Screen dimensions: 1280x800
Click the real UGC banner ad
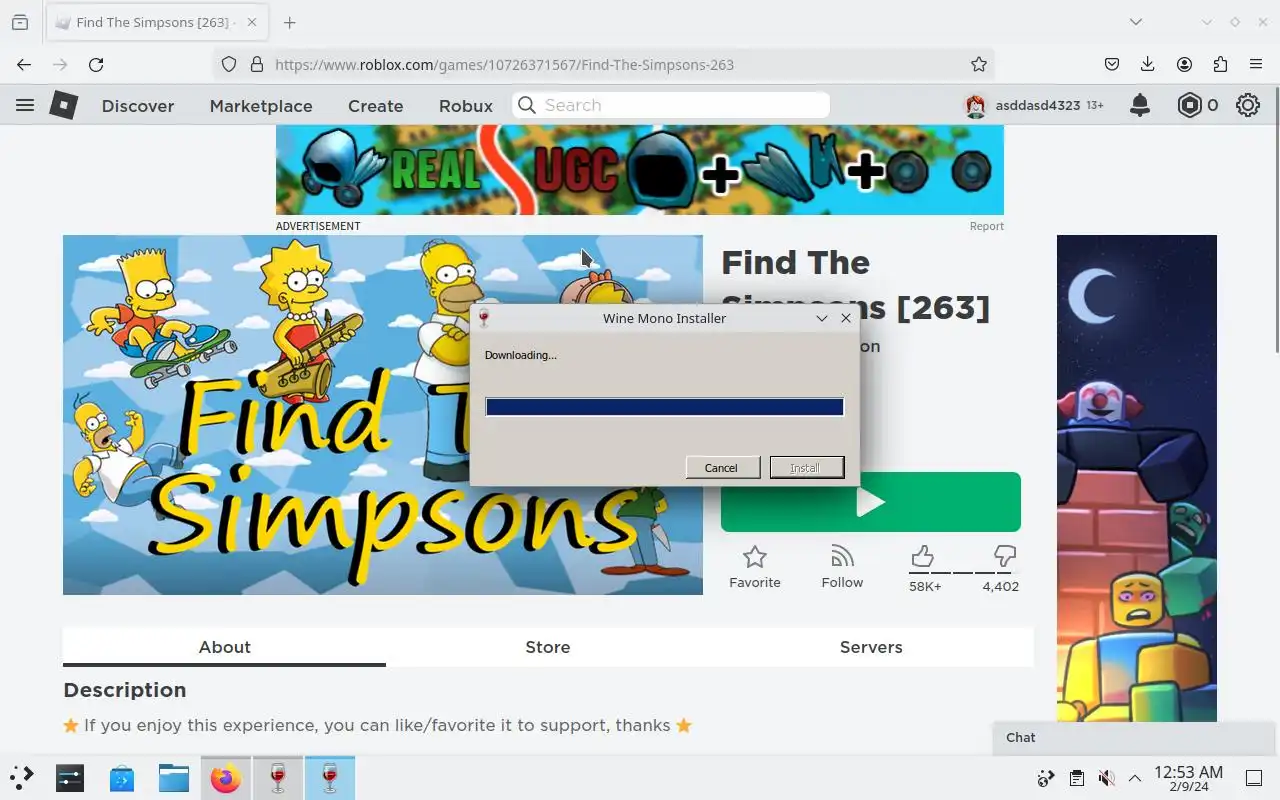click(x=640, y=170)
